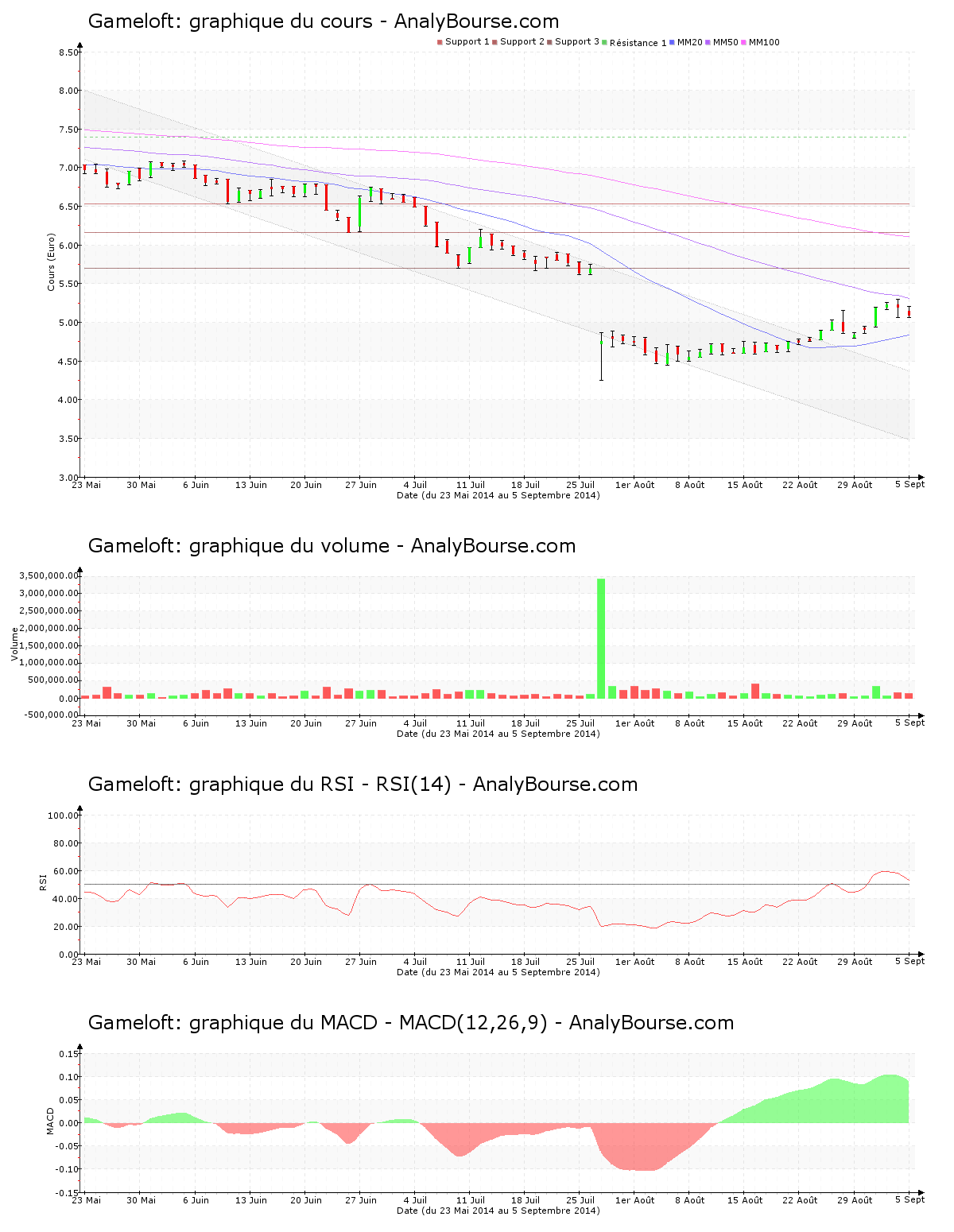Click the 'Cours (Euro)' axis label

52,262
